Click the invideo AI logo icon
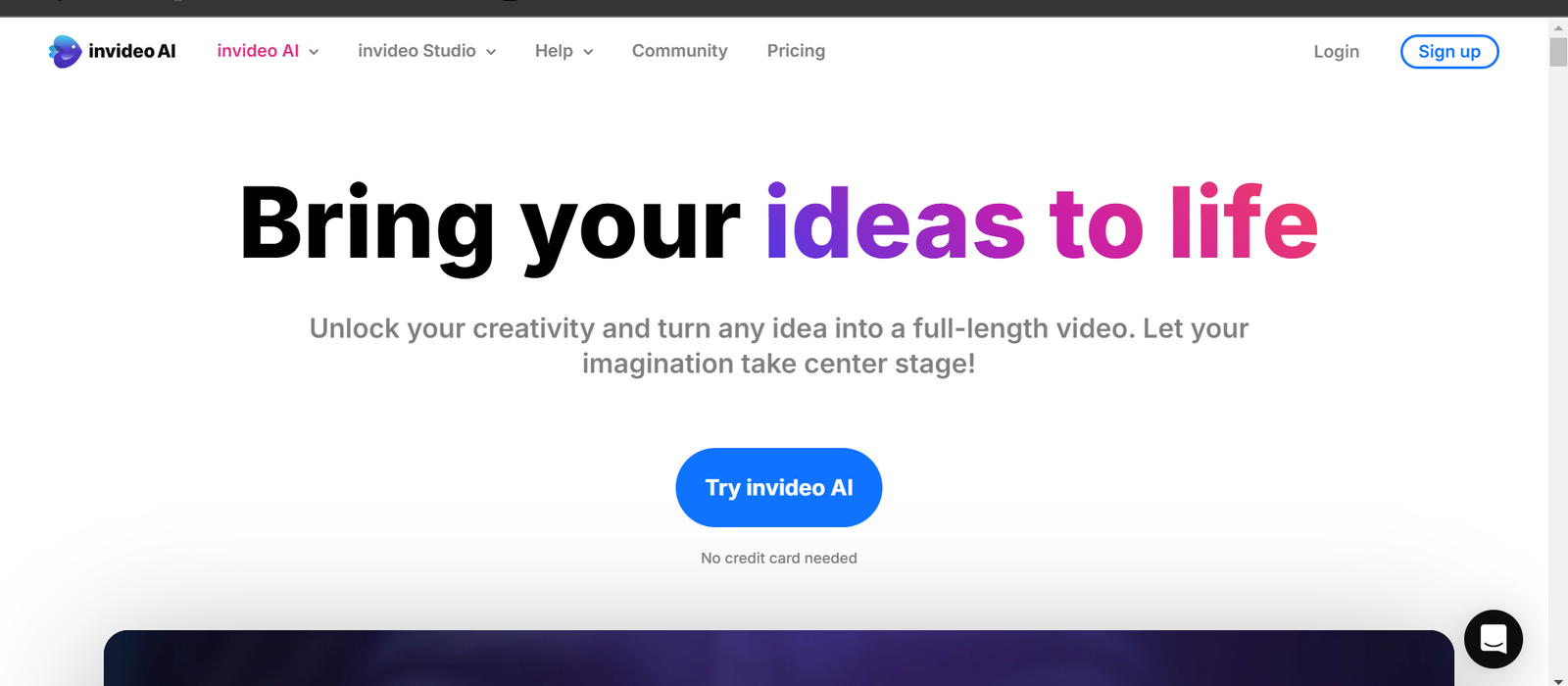 tap(65, 51)
